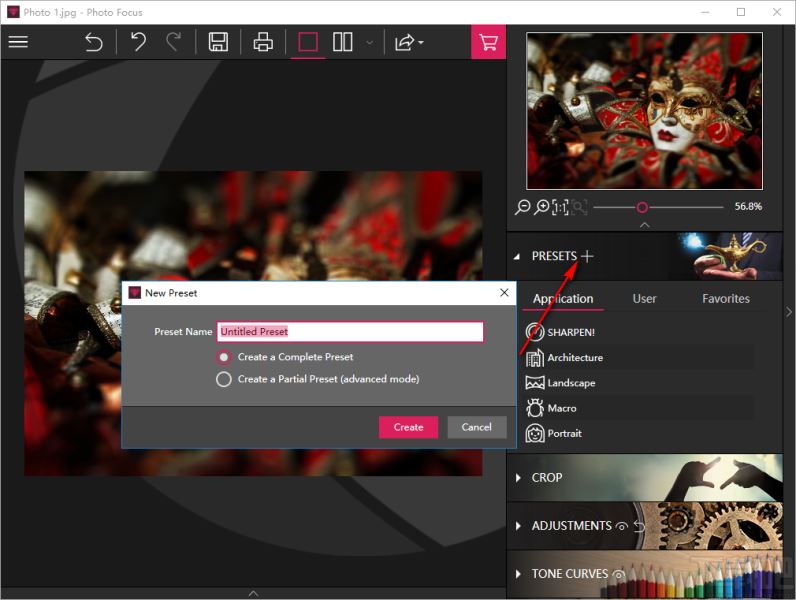The image size is (796, 600).
Task: Select Create a Complete Preset option
Action: (284, 357)
